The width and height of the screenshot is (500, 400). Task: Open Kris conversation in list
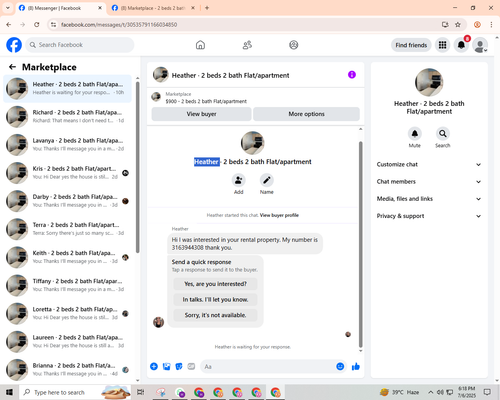pyautogui.click(x=67, y=173)
